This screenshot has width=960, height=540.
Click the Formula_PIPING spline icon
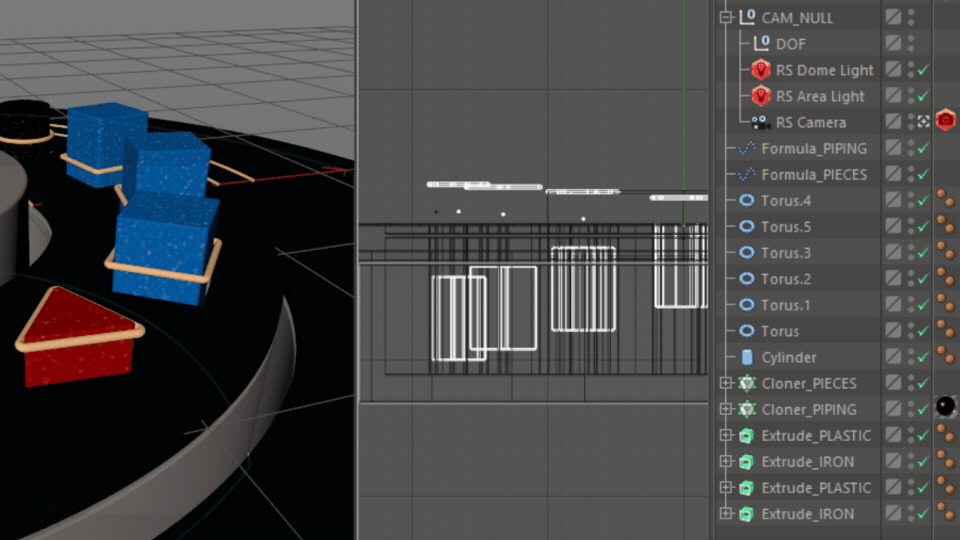click(747, 149)
